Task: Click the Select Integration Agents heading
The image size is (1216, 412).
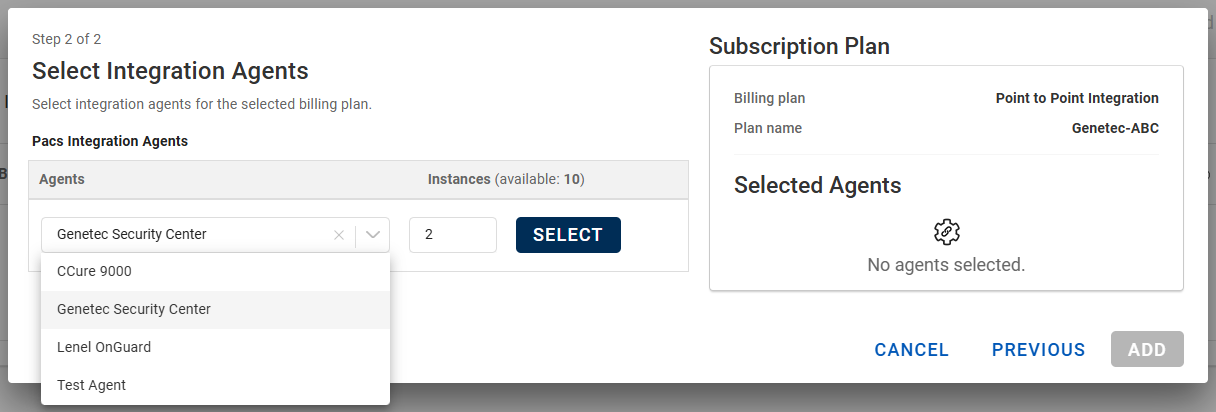Action: 170,71
